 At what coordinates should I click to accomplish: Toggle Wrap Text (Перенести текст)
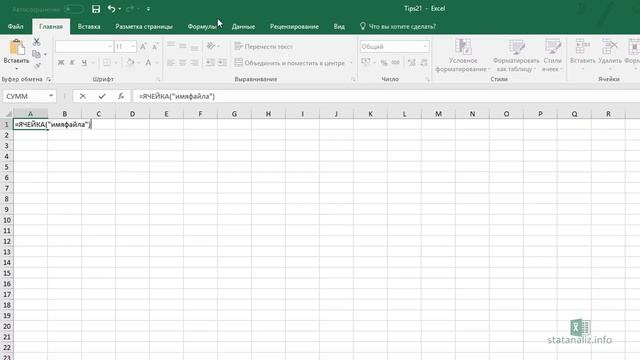pyautogui.click(x=264, y=47)
